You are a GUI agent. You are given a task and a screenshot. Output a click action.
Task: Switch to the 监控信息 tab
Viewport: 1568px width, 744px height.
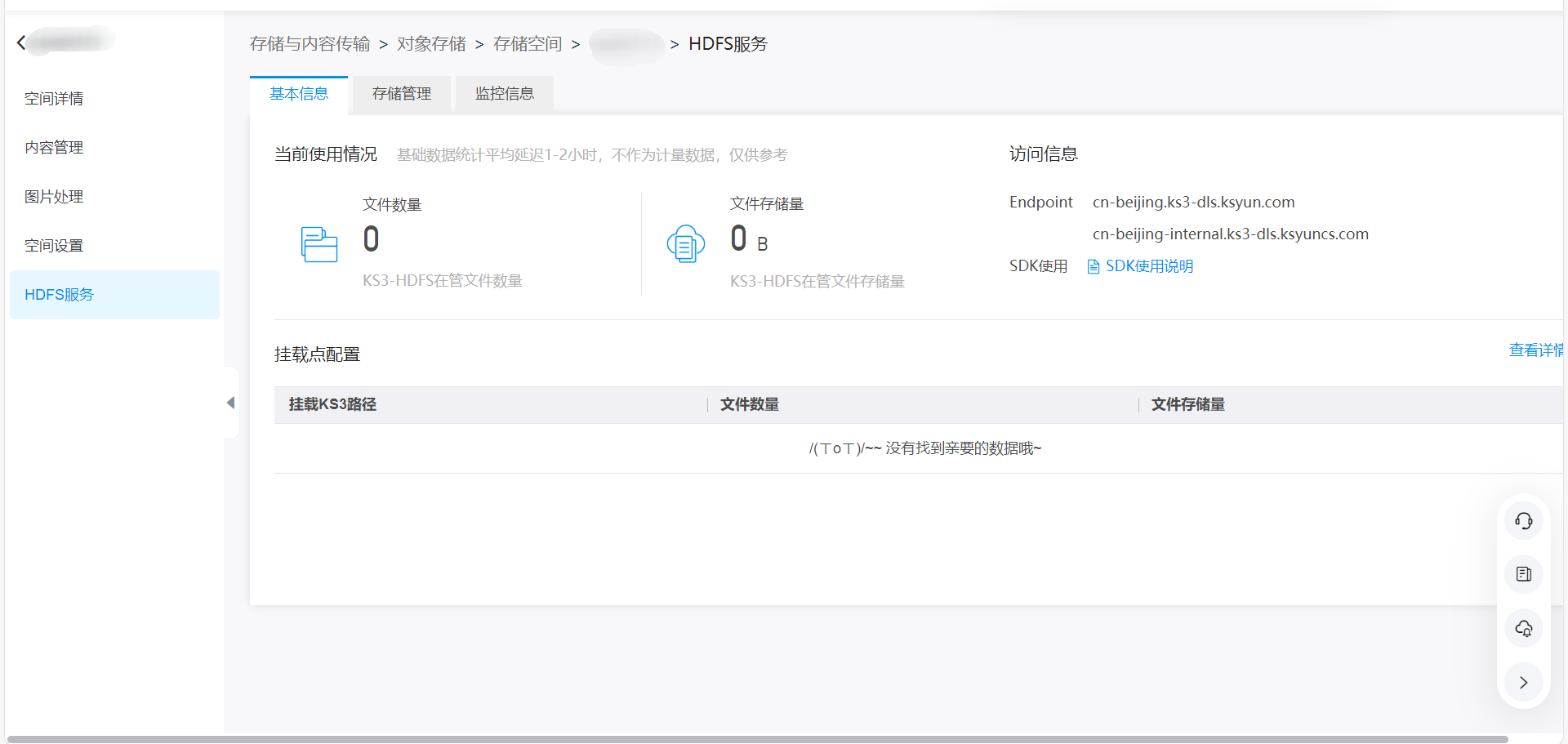point(505,94)
